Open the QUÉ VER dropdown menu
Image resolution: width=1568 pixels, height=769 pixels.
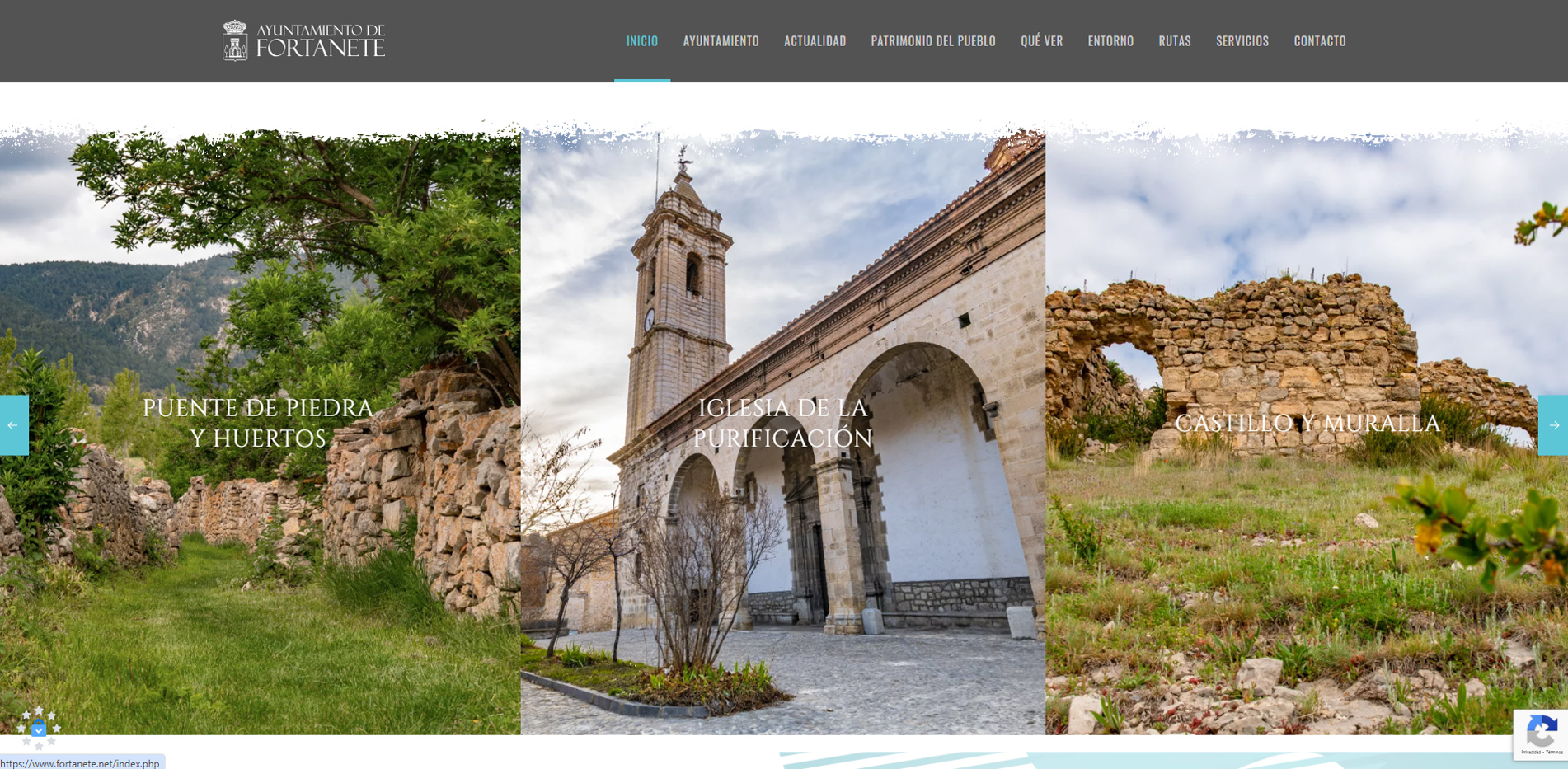click(x=1041, y=40)
